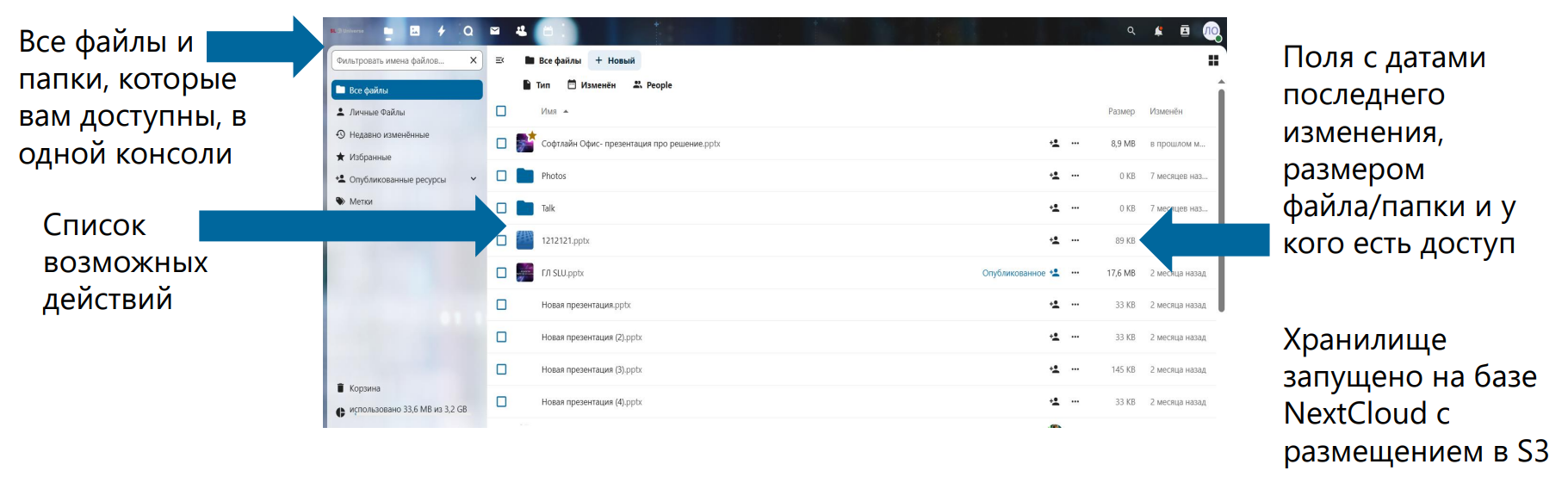The width and height of the screenshot is (1568, 483).
Task: Open actions menu for ГЛ SLU.pptx
Action: click(x=1075, y=273)
